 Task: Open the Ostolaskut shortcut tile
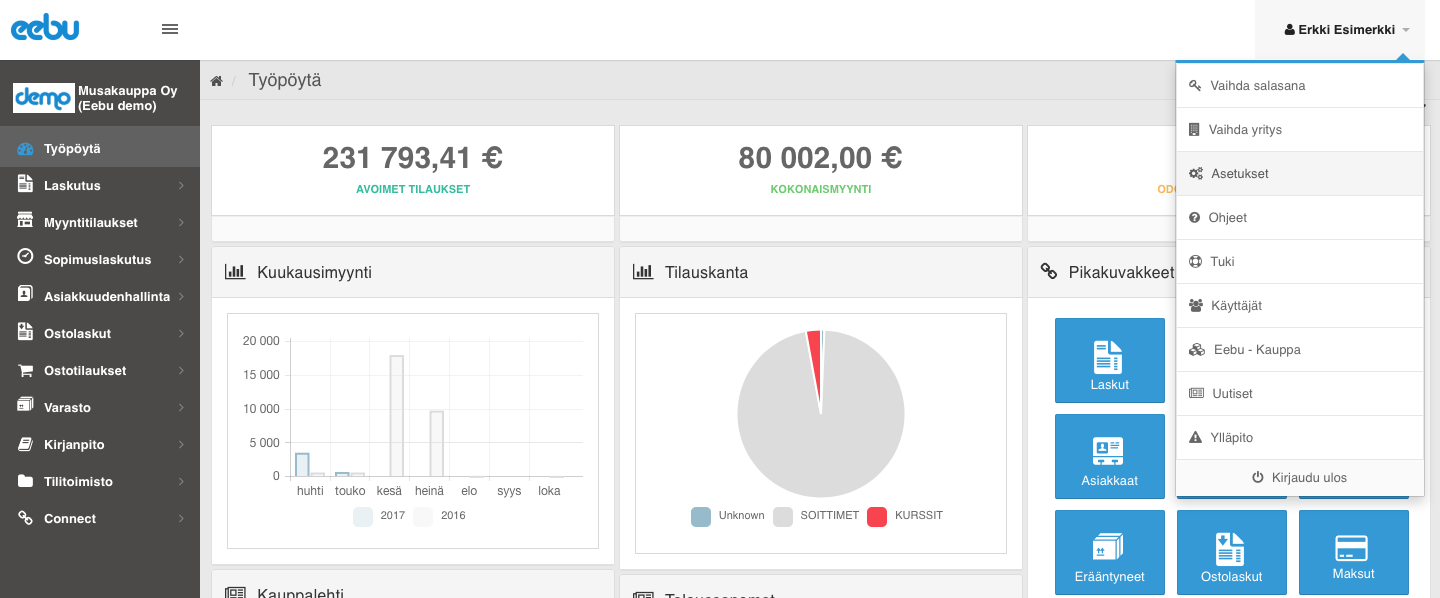[x=1231, y=552]
